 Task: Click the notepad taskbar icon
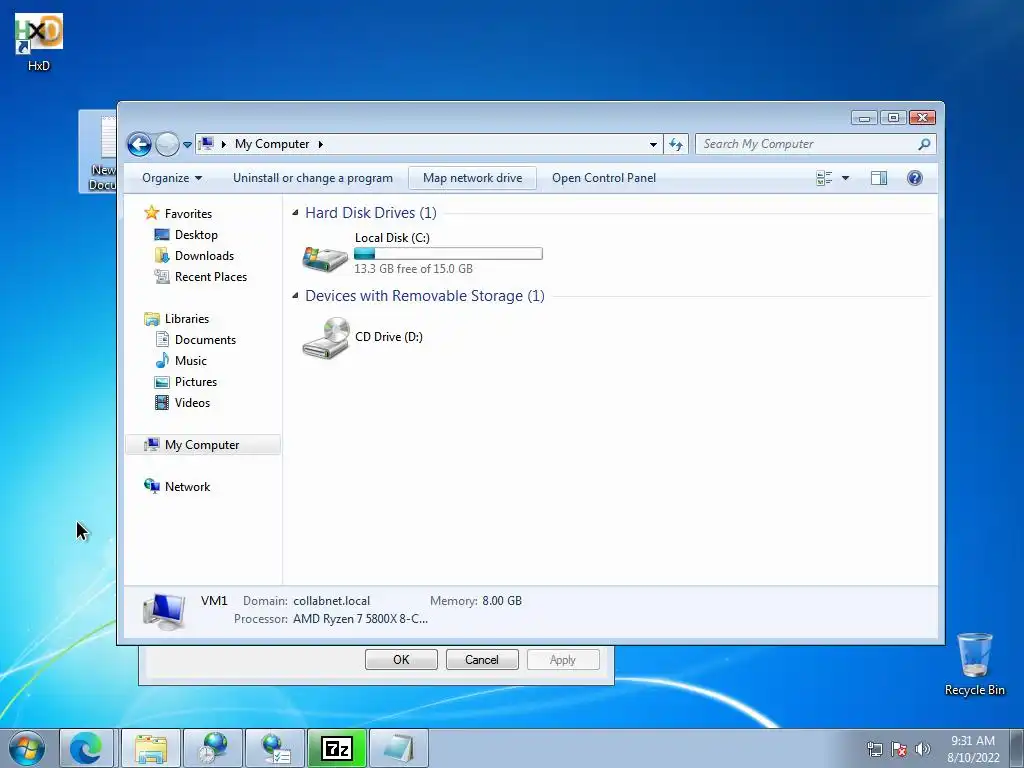(x=399, y=748)
